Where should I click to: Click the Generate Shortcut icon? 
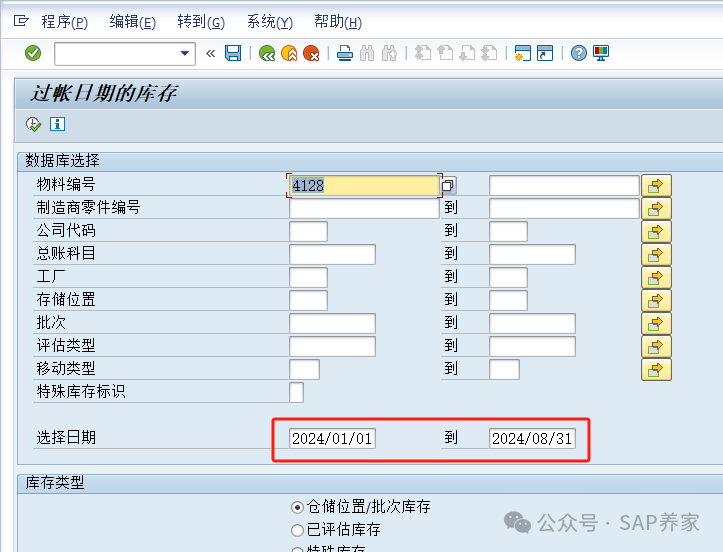tap(545, 53)
